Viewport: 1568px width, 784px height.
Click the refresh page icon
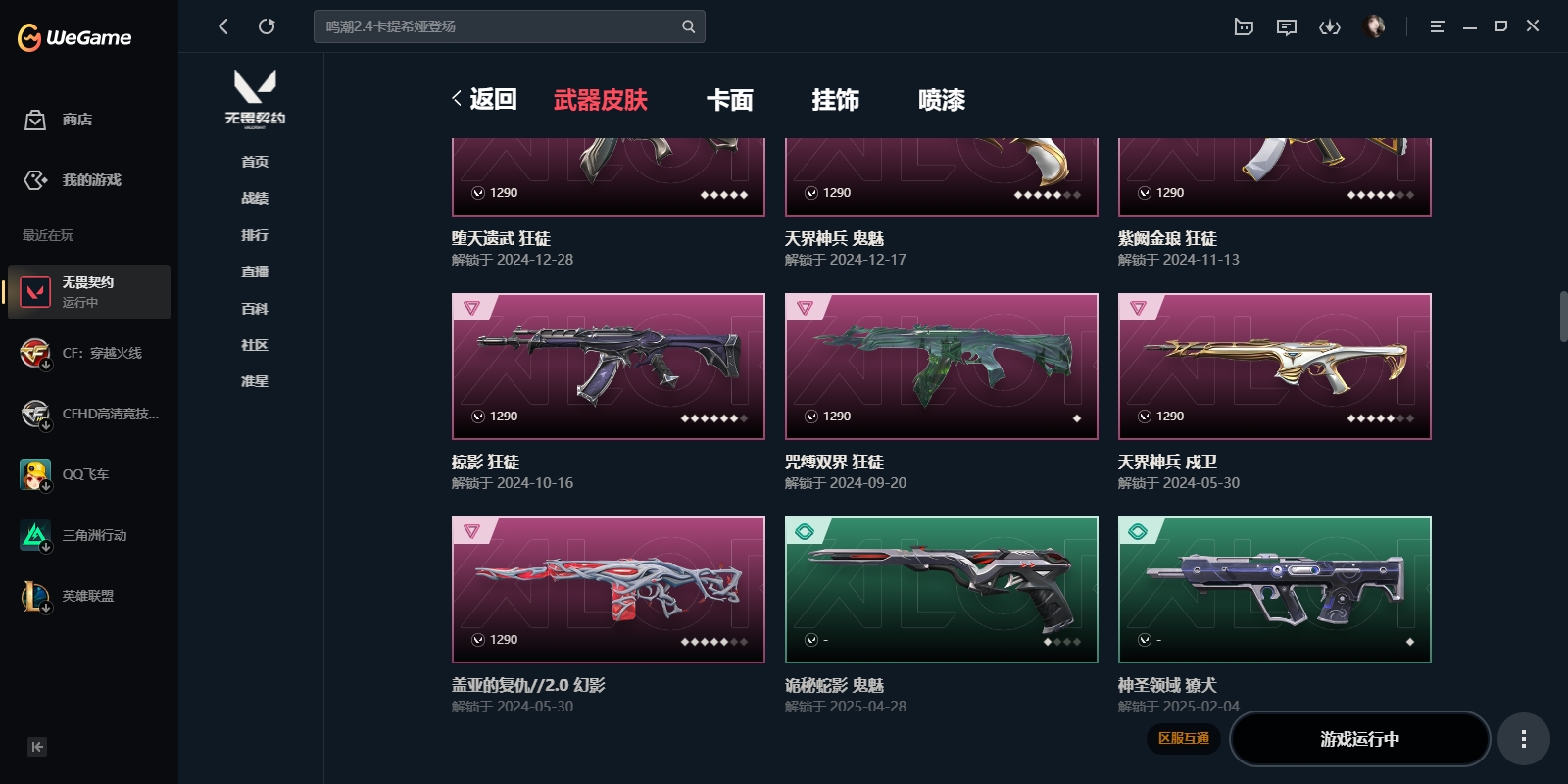(x=267, y=26)
